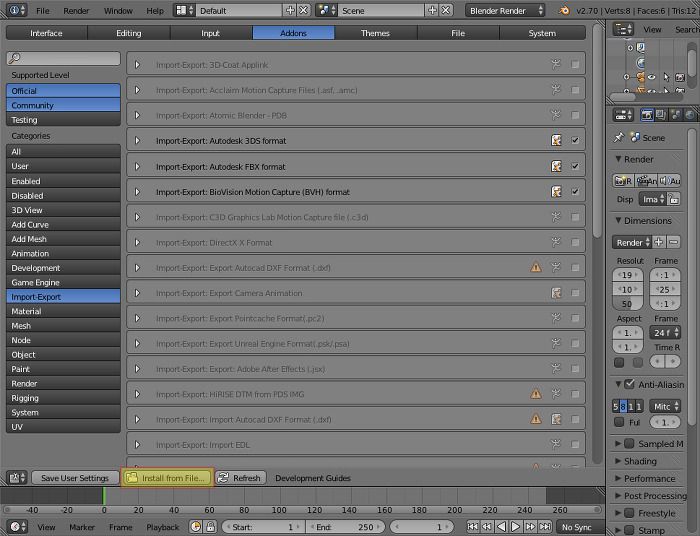Image resolution: width=700 pixels, height=536 pixels.
Task: Toggle the timeline lock range icon
Action: (210, 527)
